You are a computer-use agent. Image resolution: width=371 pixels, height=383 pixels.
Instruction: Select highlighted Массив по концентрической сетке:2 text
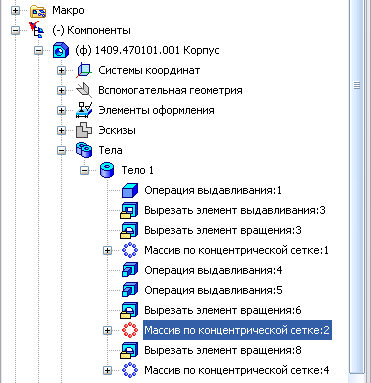[x=237, y=331]
